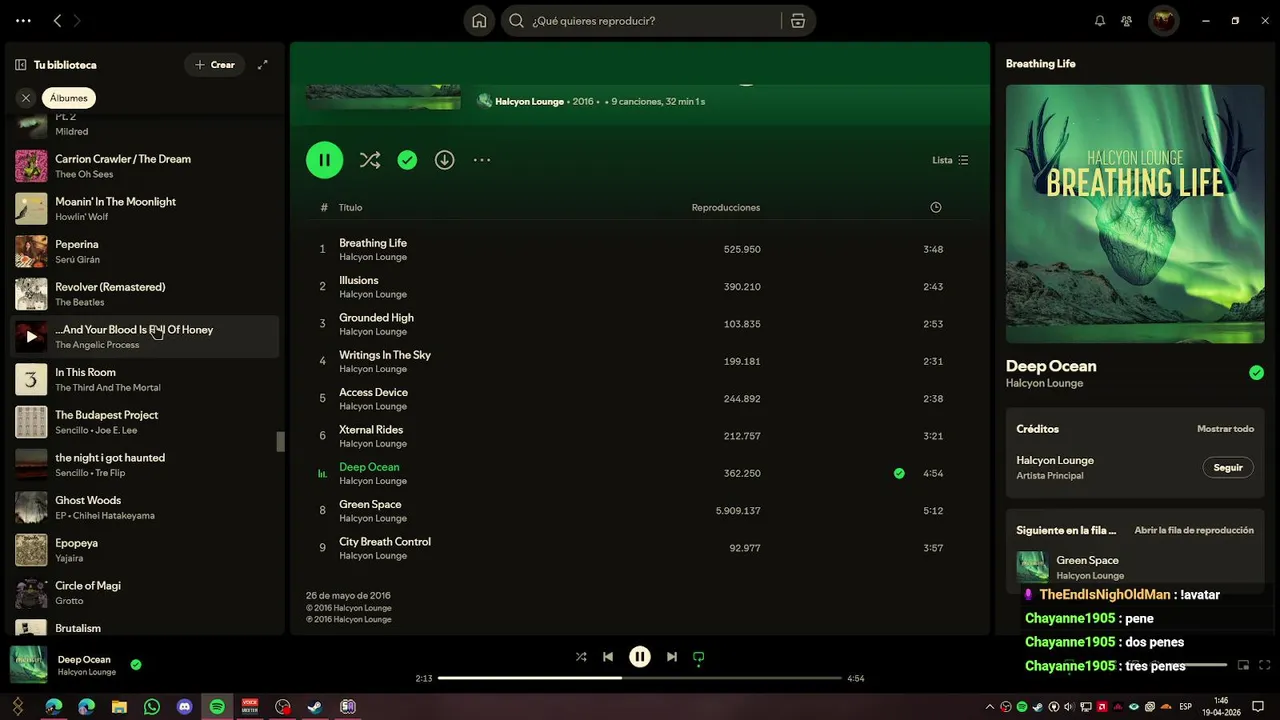
Task: Open the Browse icon in search bar
Action: 797,20
